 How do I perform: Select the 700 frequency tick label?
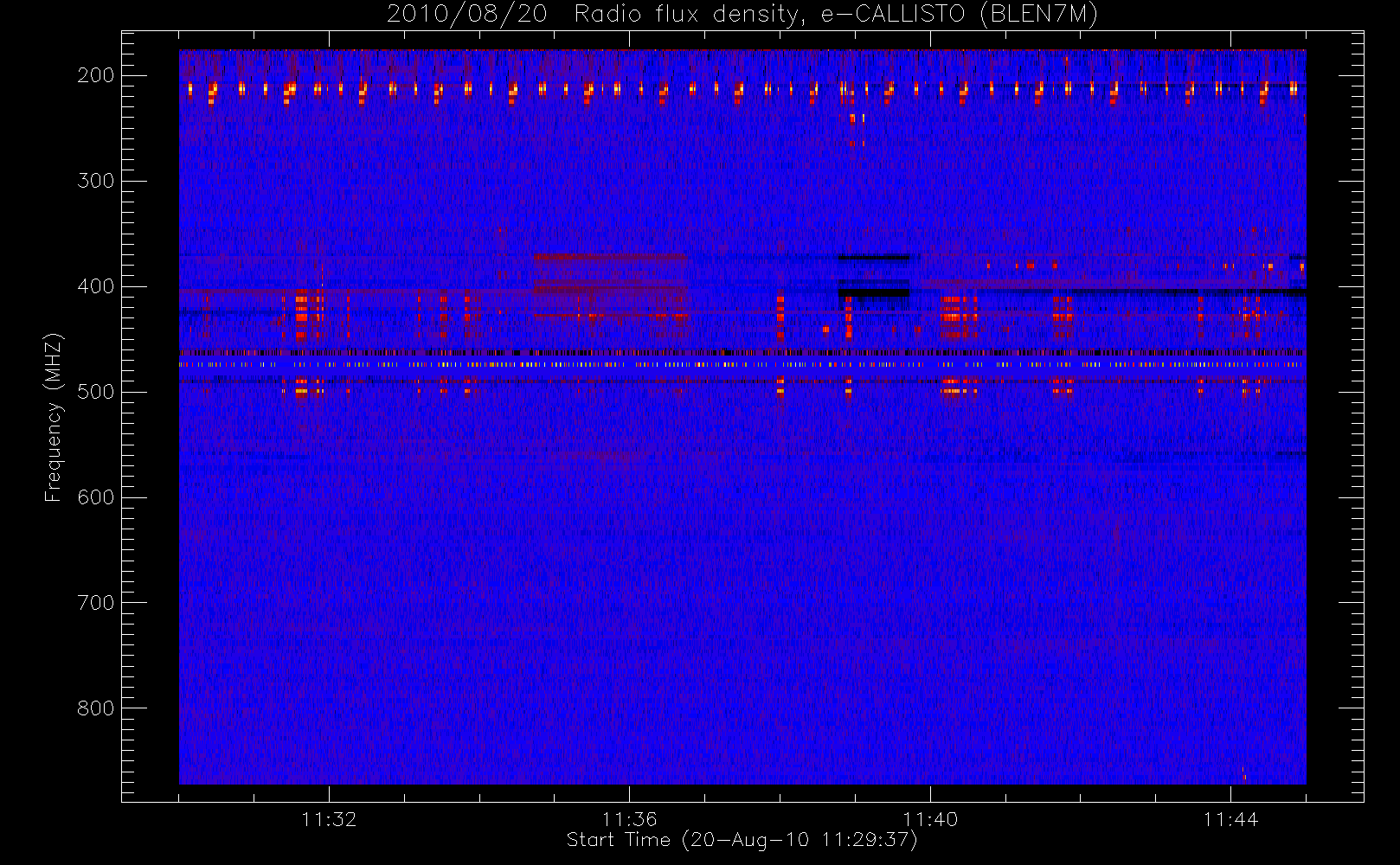[96, 603]
